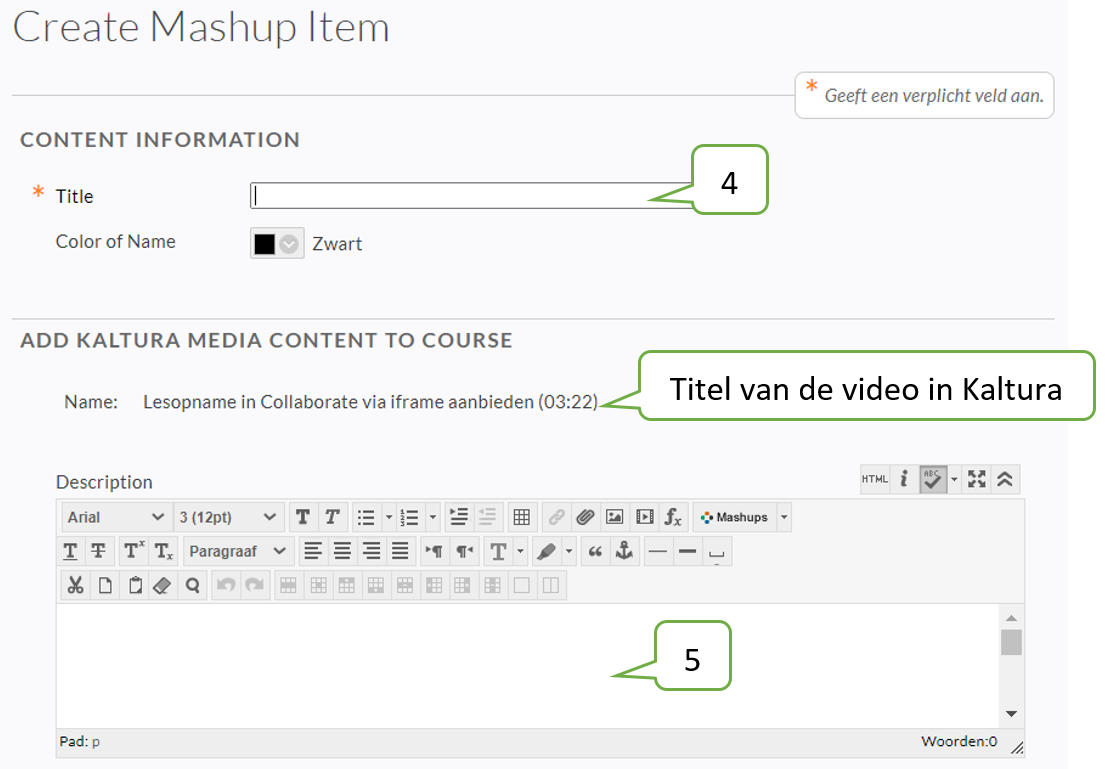Image resolution: width=1105 pixels, height=769 pixels.
Task: Insert a numbered list
Action: (x=409, y=517)
